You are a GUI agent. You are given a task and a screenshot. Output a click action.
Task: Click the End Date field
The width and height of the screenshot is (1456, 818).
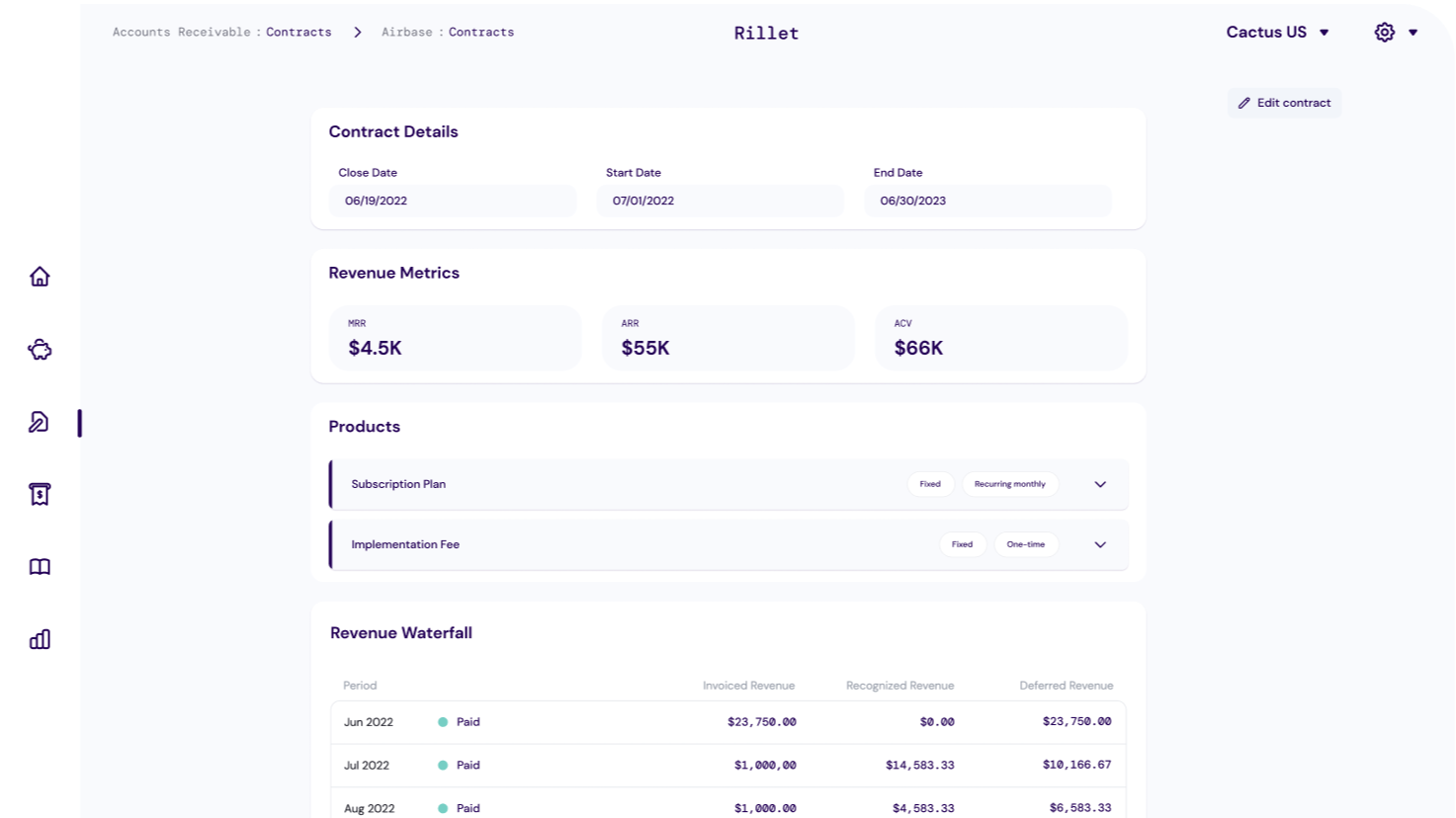[x=987, y=201]
